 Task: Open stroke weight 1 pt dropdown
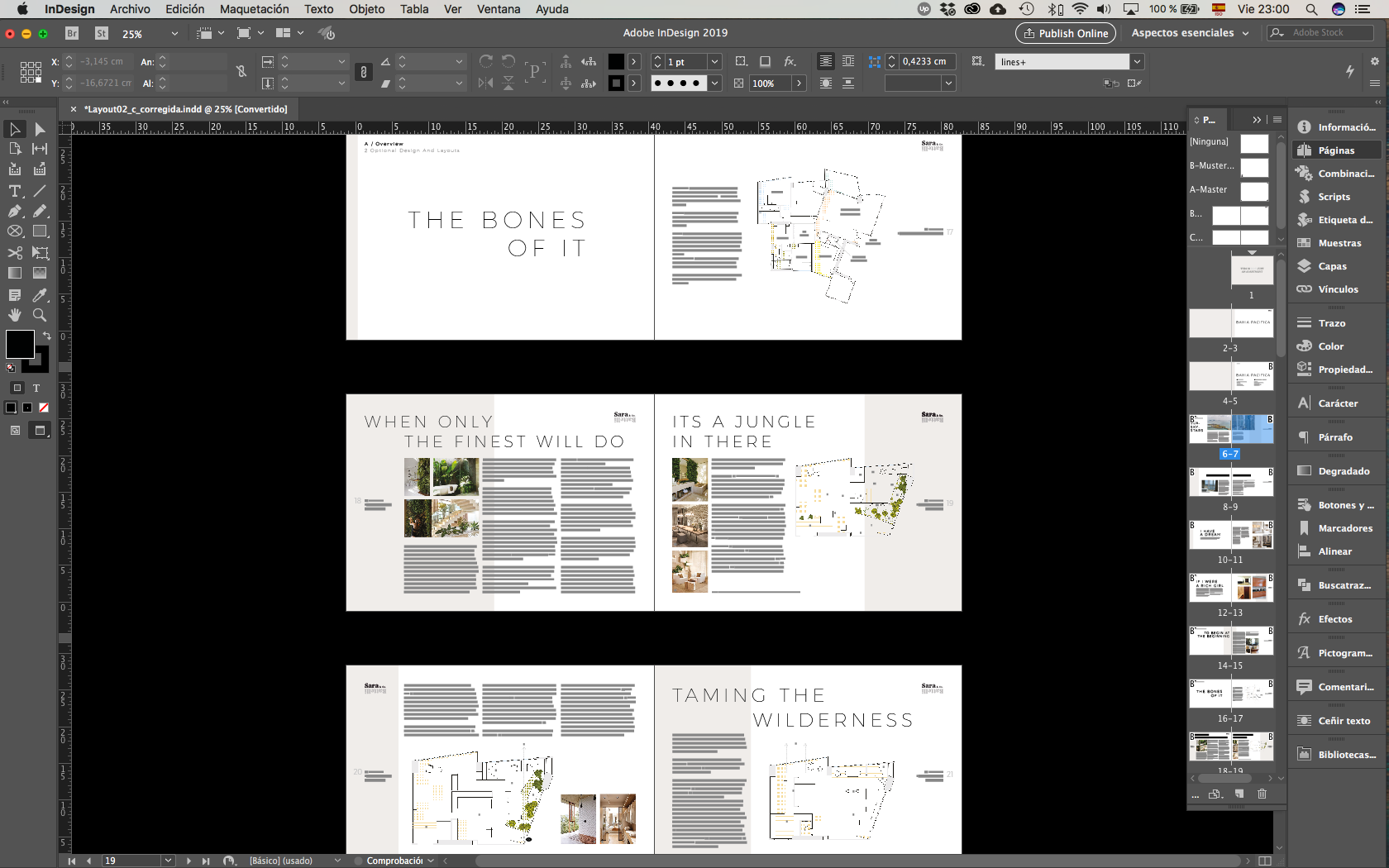pyautogui.click(x=714, y=62)
